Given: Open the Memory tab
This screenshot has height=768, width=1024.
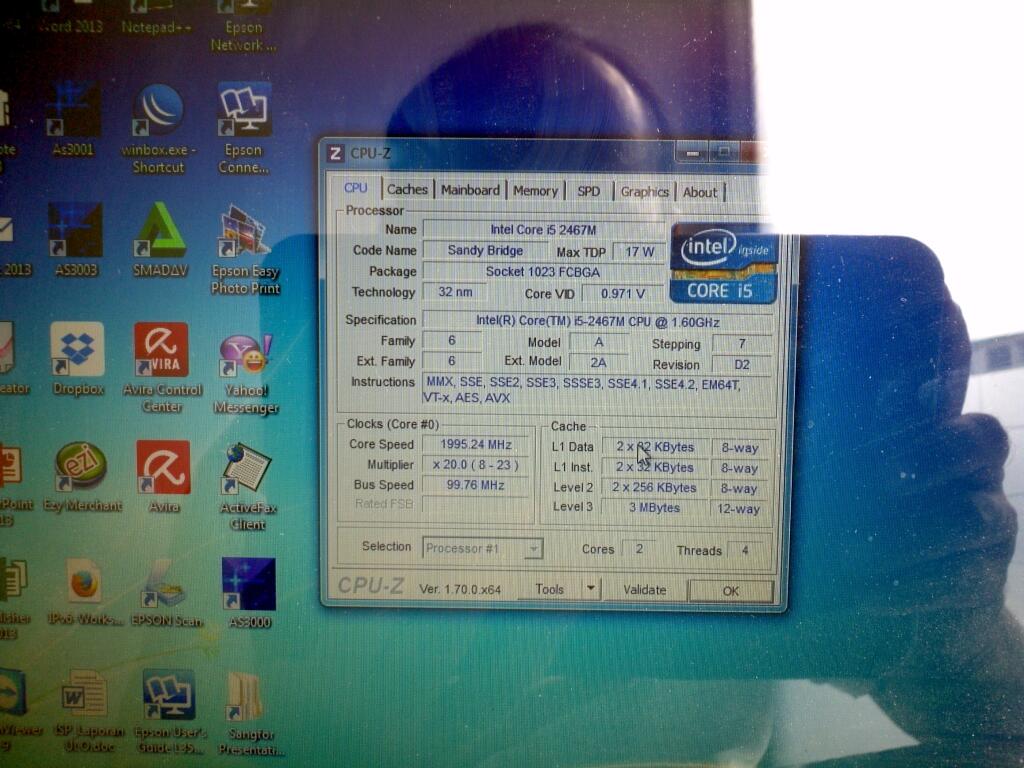Looking at the screenshot, I should pos(536,191).
